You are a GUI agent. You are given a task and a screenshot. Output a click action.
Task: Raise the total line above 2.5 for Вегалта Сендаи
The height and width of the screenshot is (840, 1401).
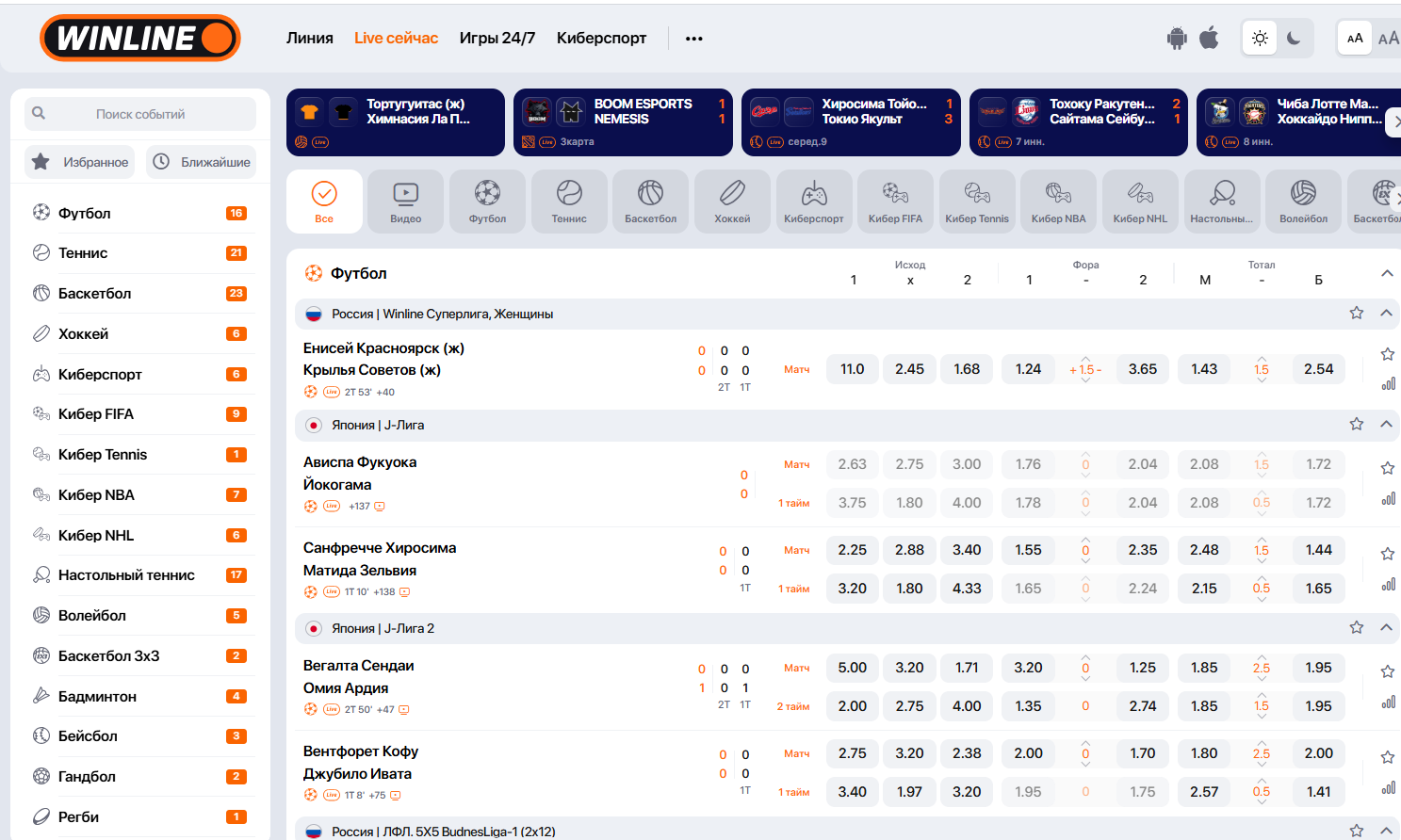click(1262, 657)
